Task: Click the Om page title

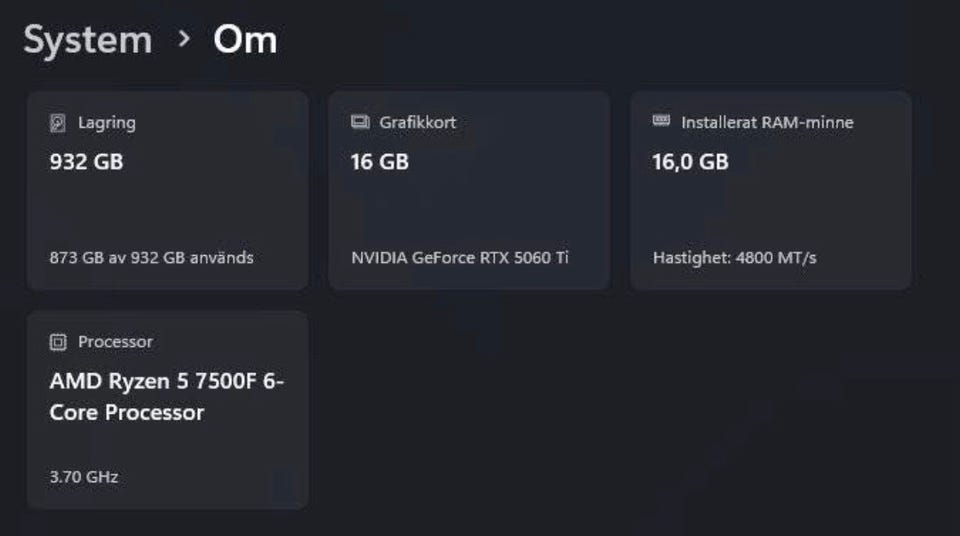Action: click(x=245, y=41)
